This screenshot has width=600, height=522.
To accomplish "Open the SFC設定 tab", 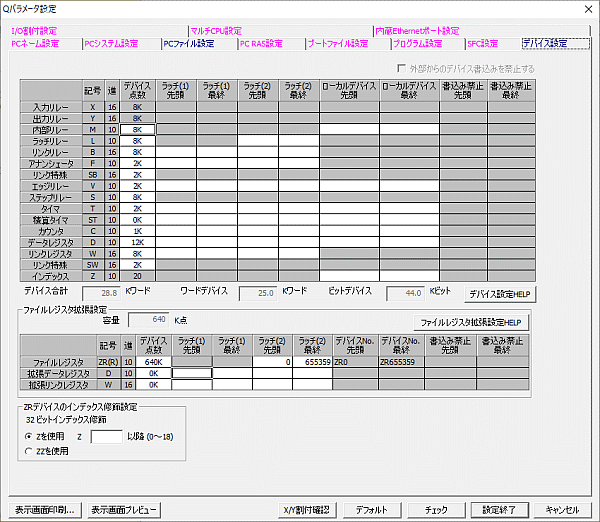I will tap(483, 44).
